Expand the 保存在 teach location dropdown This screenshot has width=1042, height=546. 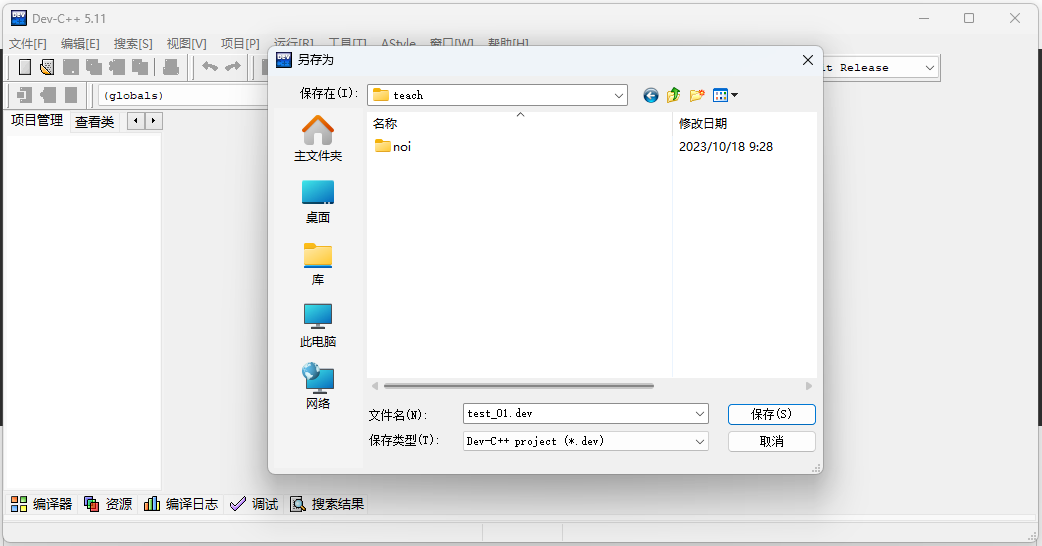point(619,95)
